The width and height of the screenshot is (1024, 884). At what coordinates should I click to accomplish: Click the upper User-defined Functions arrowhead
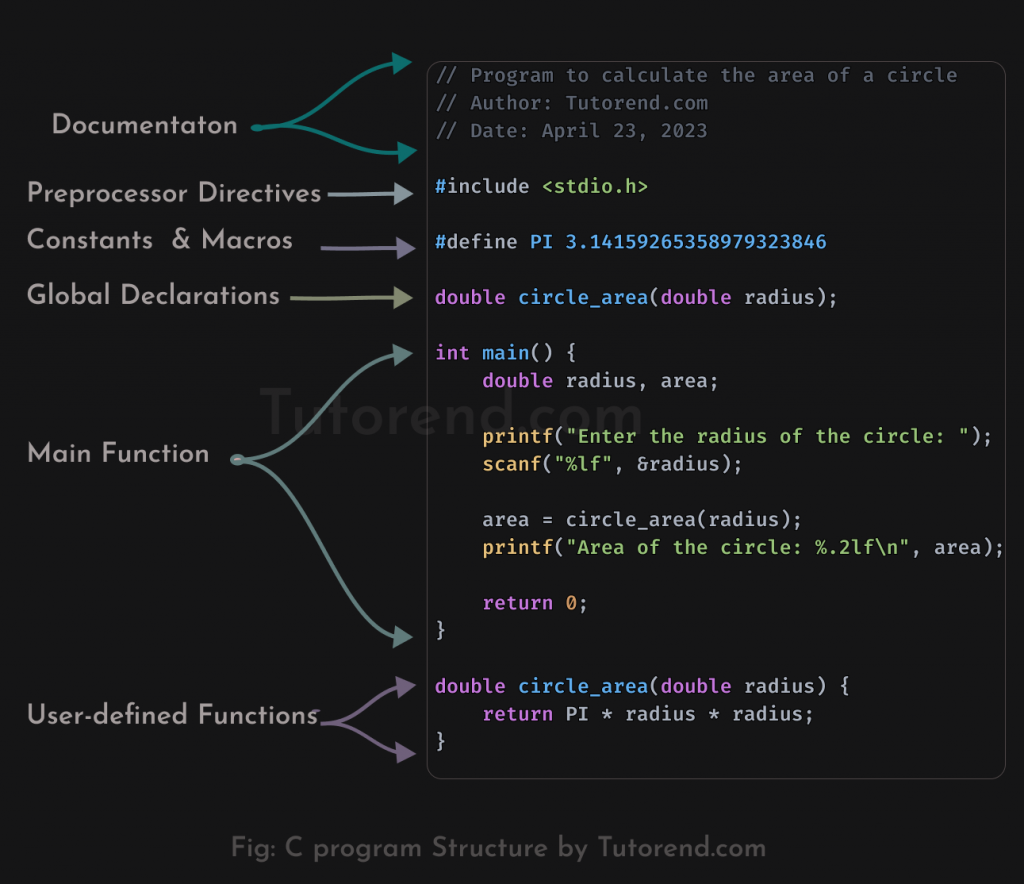pos(406,687)
